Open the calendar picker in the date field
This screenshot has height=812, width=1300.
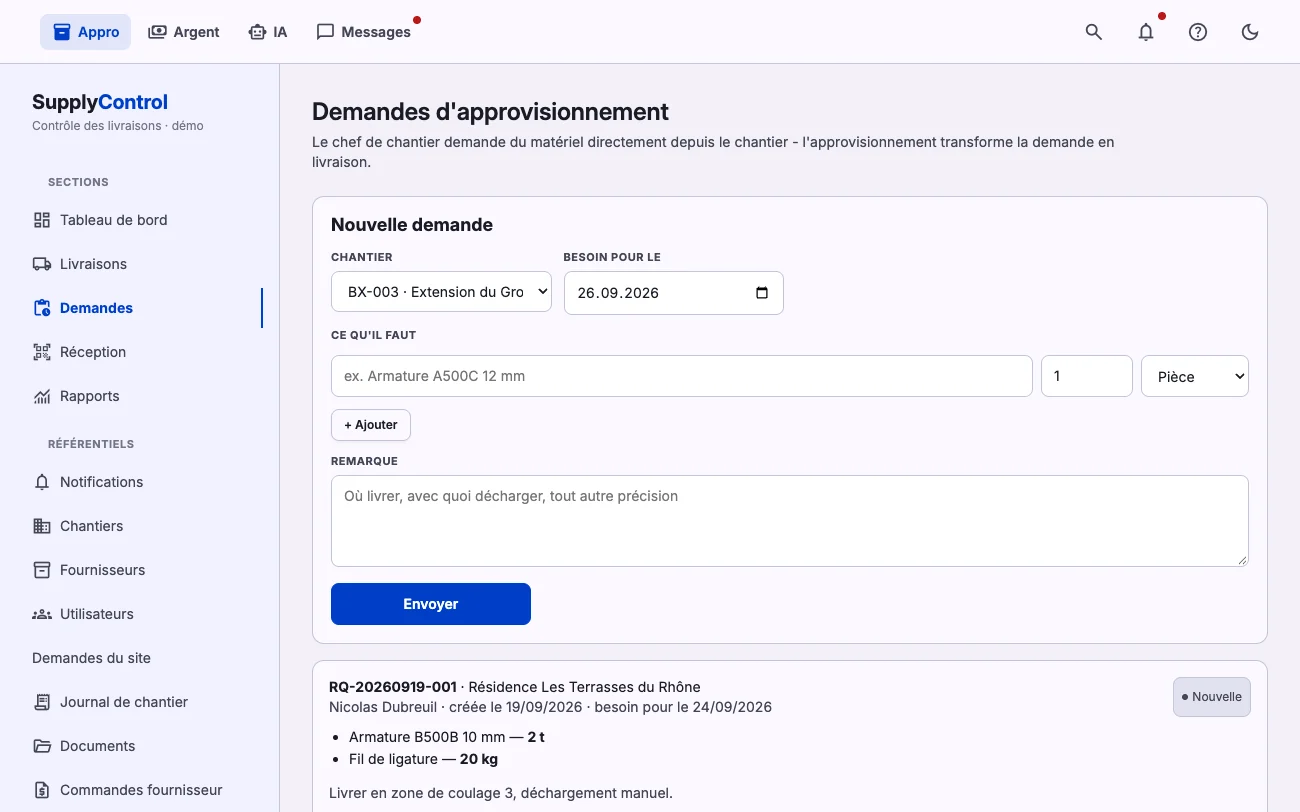[x=762, y=293]
